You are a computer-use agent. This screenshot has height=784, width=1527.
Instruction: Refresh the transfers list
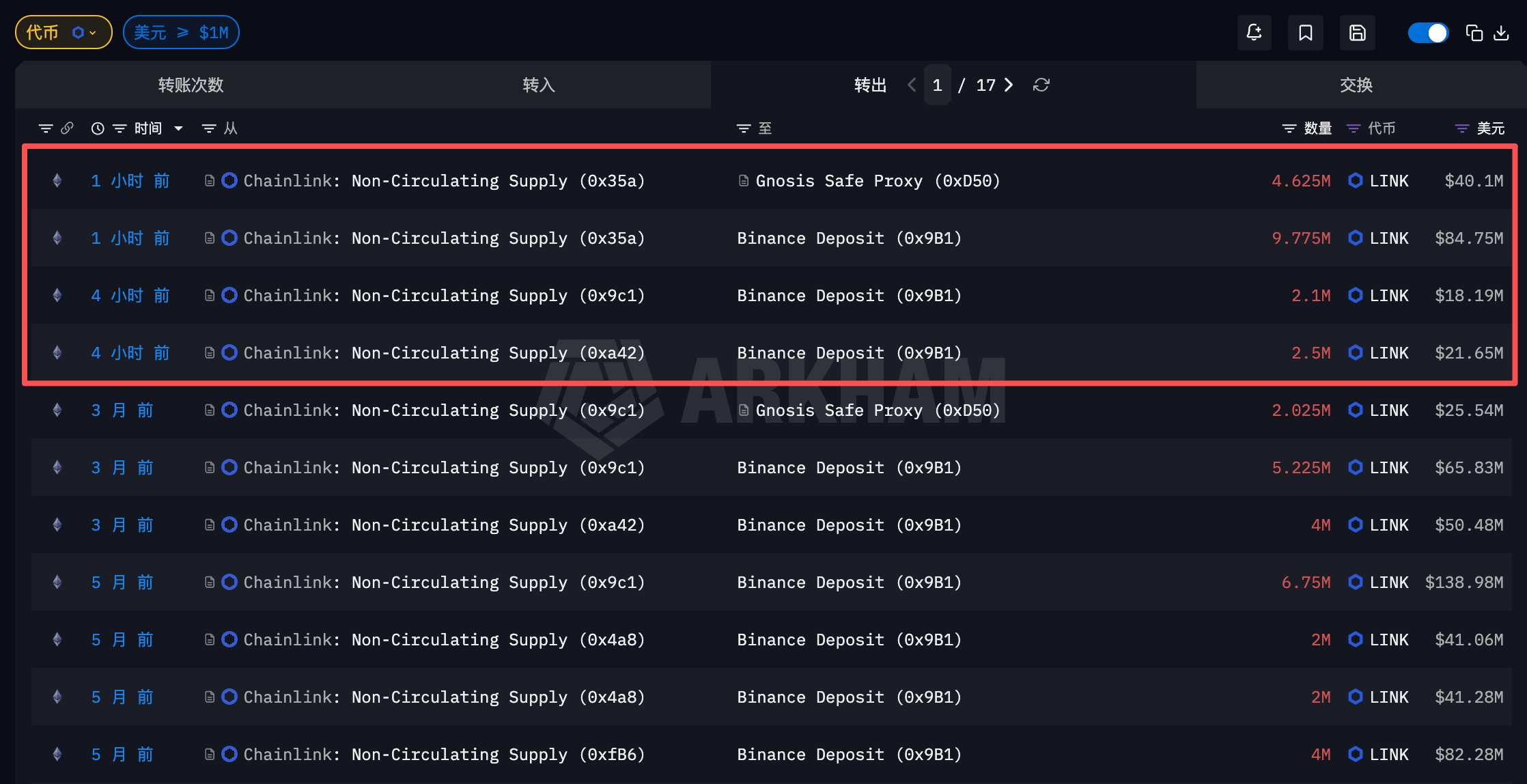click(1041, 85)
